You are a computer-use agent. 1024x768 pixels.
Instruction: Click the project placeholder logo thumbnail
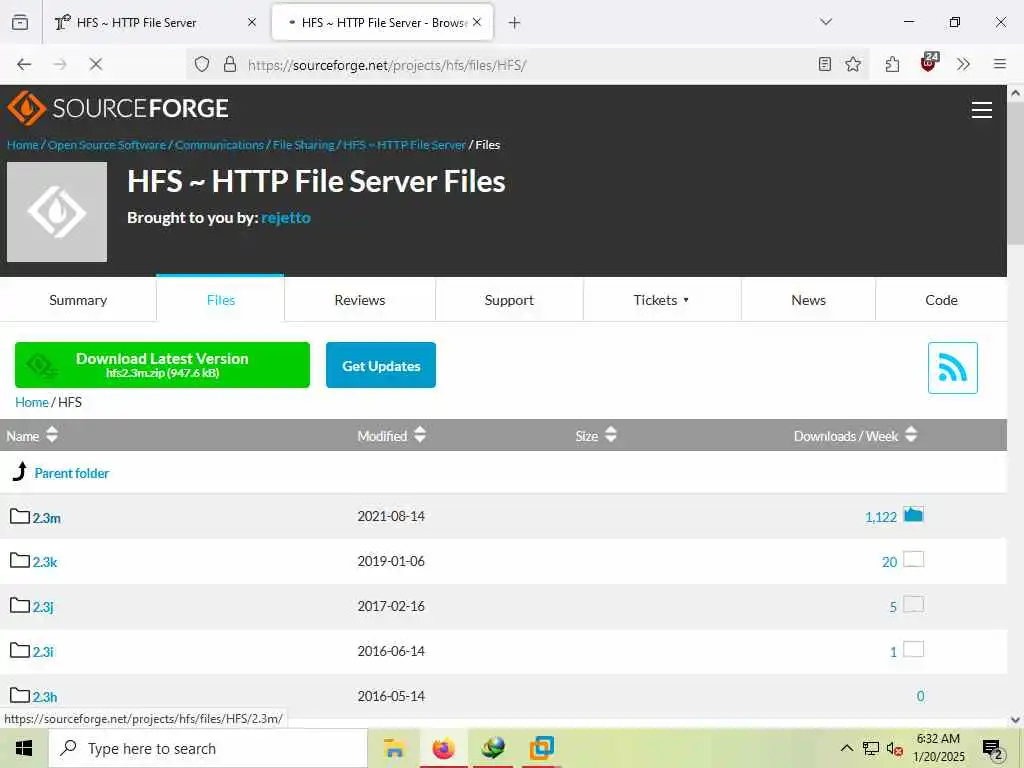tap(57, 212)
